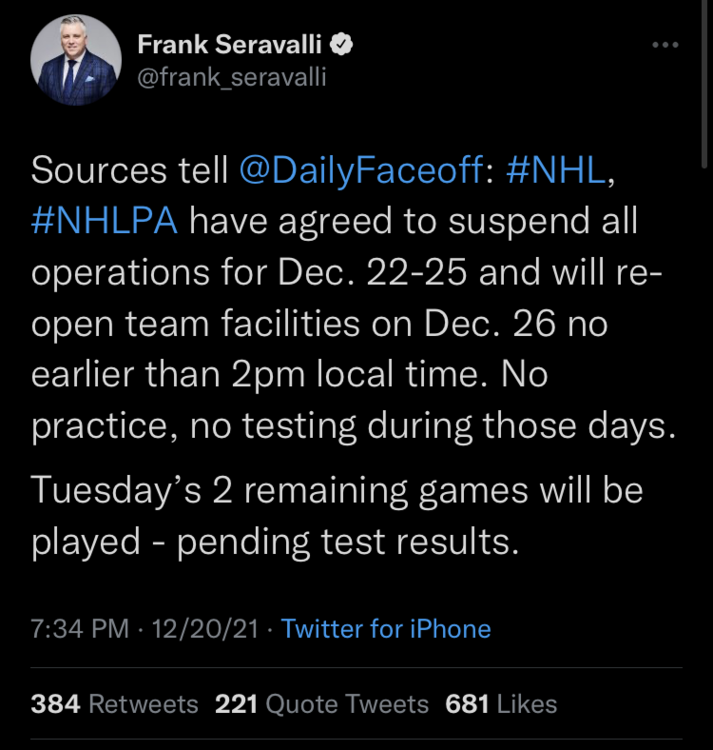Click the 'played - pending test results' line
Image resolution: width=713 pixels, height=750 pixels.
[275, 541]
